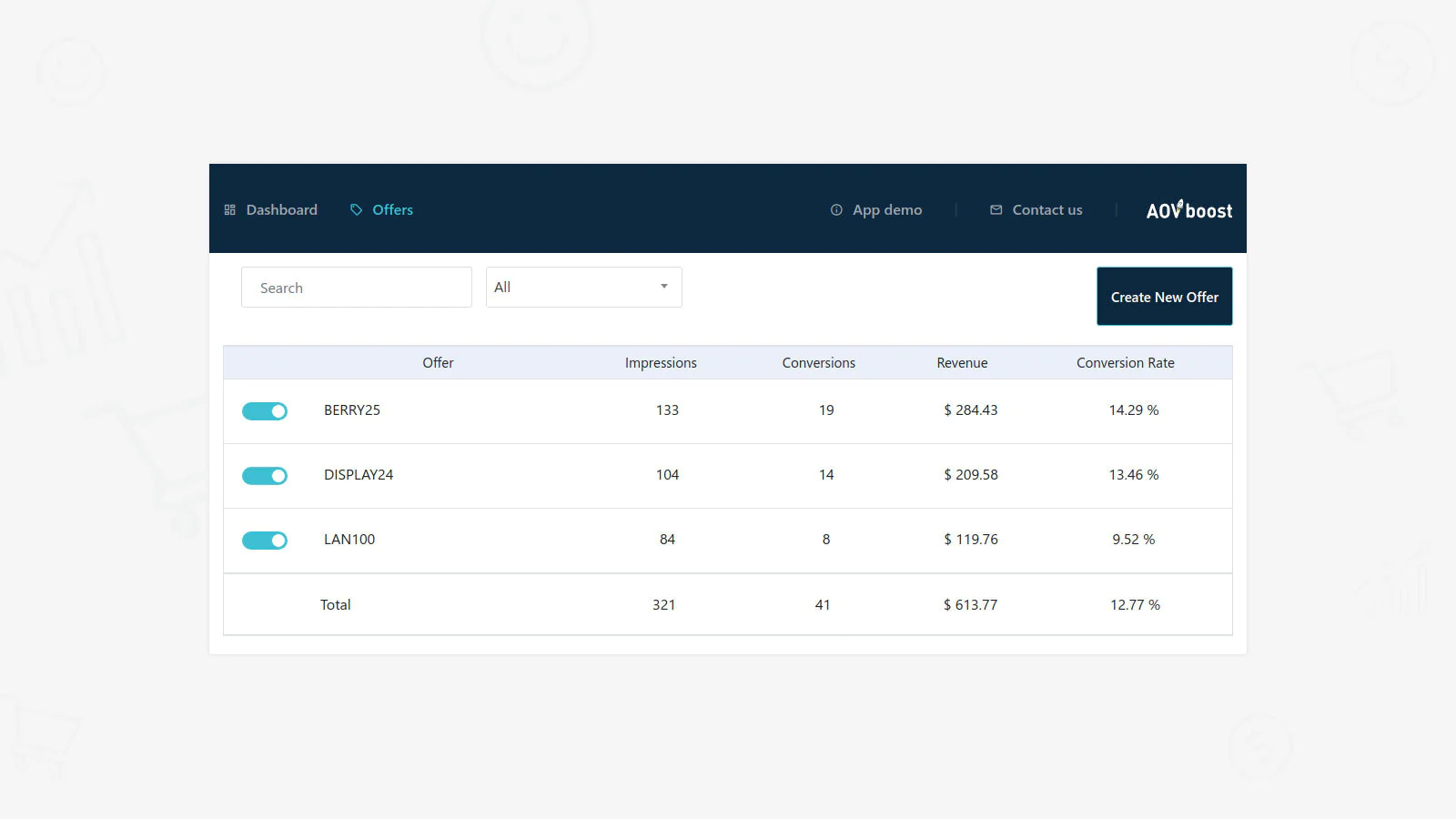Click the Conversion Rate column header
1456x819 pixels.
coord(1126,363)
